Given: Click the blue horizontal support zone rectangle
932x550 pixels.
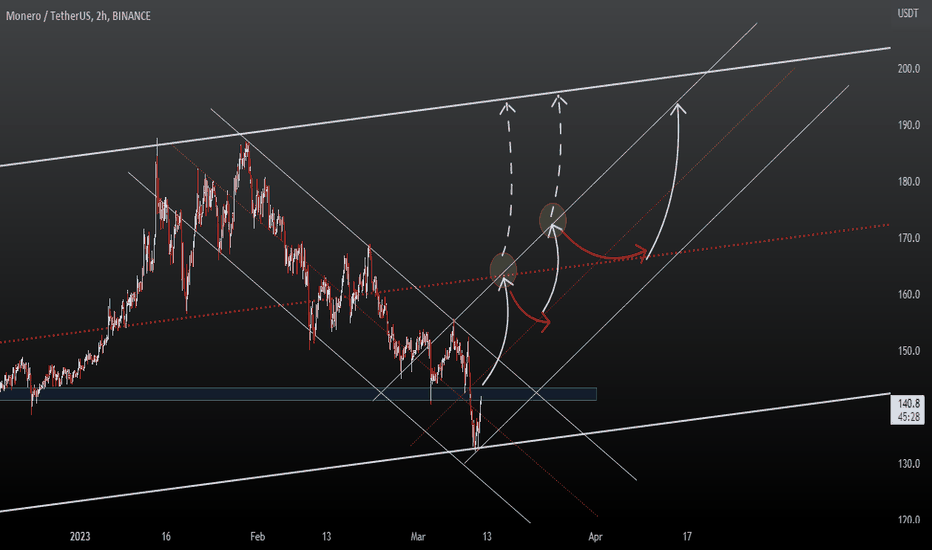Looking at the screenshot, I should click(x=298, y=394).
